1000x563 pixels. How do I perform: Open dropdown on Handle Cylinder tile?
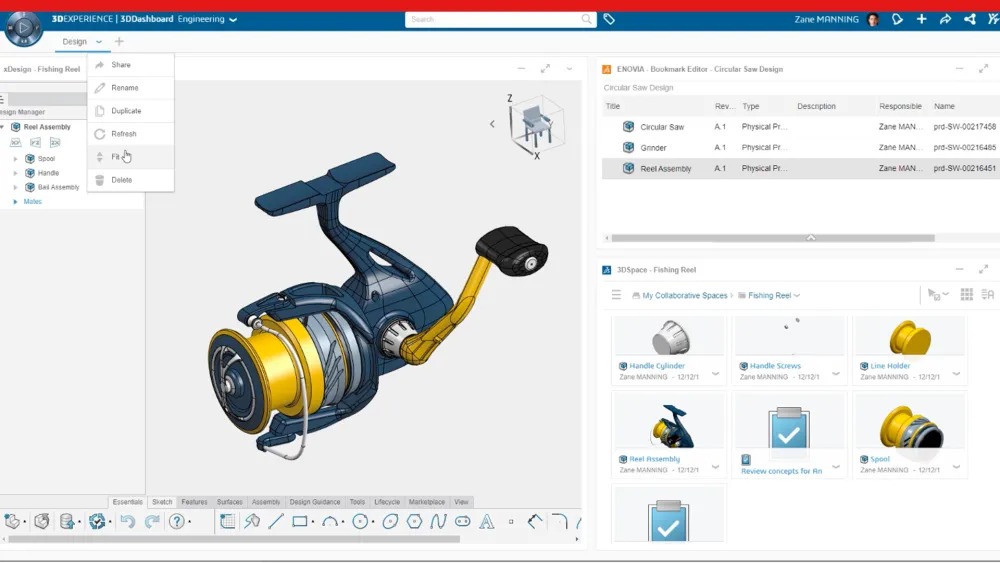coord(716,373)
